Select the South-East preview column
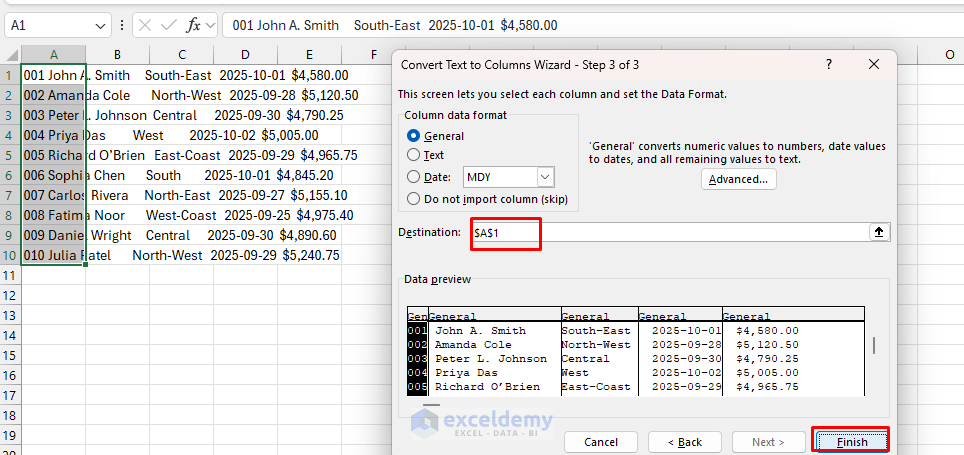 click(x=599, y=352)
